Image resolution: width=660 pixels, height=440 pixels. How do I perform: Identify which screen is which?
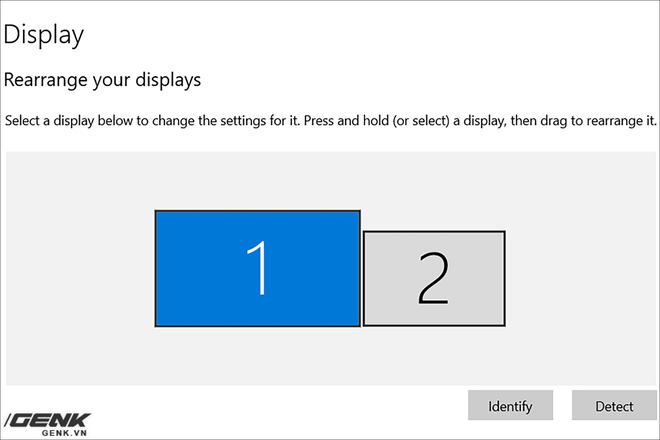(x=510, y=406)
